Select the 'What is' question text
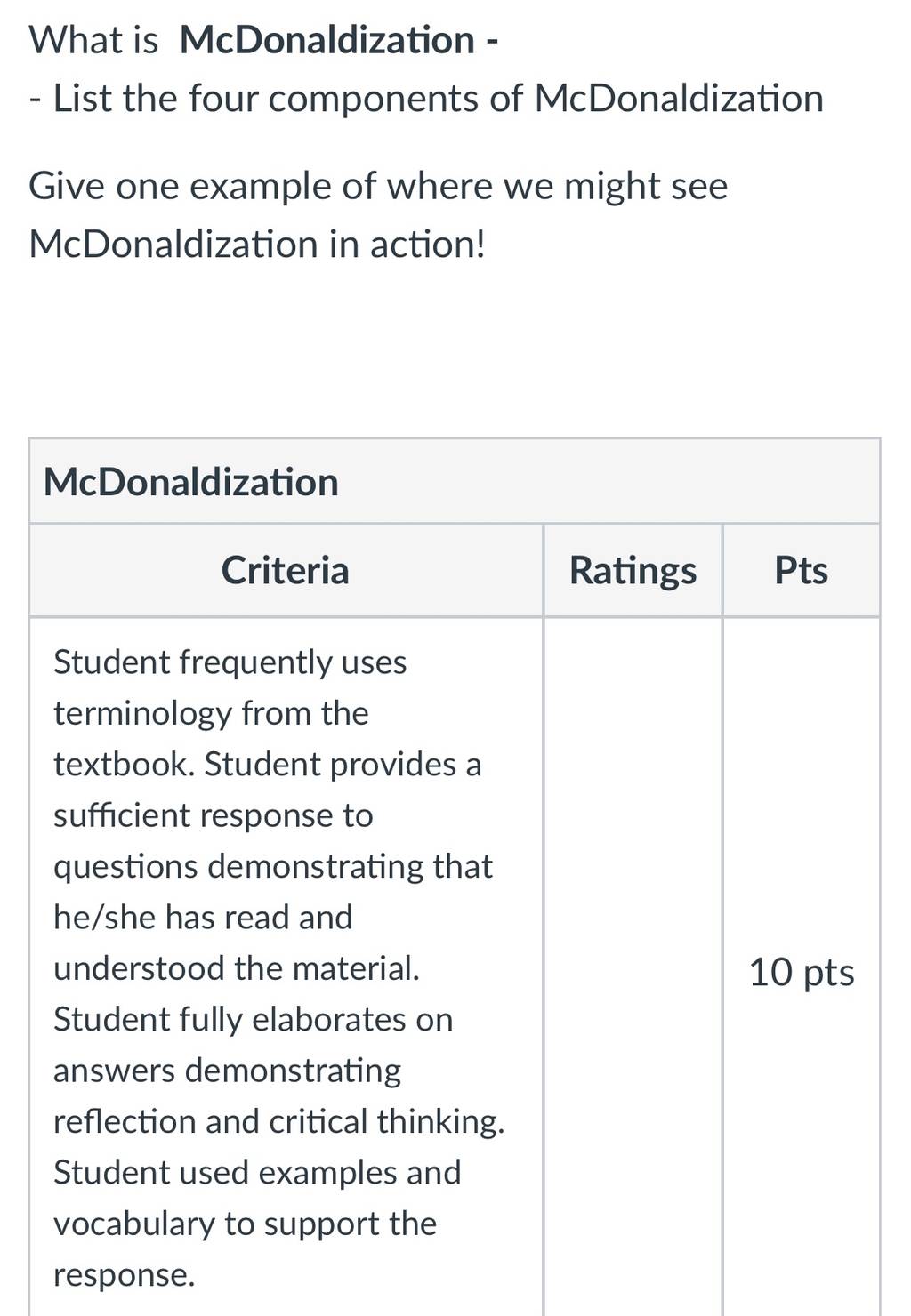The width and height of the screenshot is (911, 1316). [x=93, y=40]
